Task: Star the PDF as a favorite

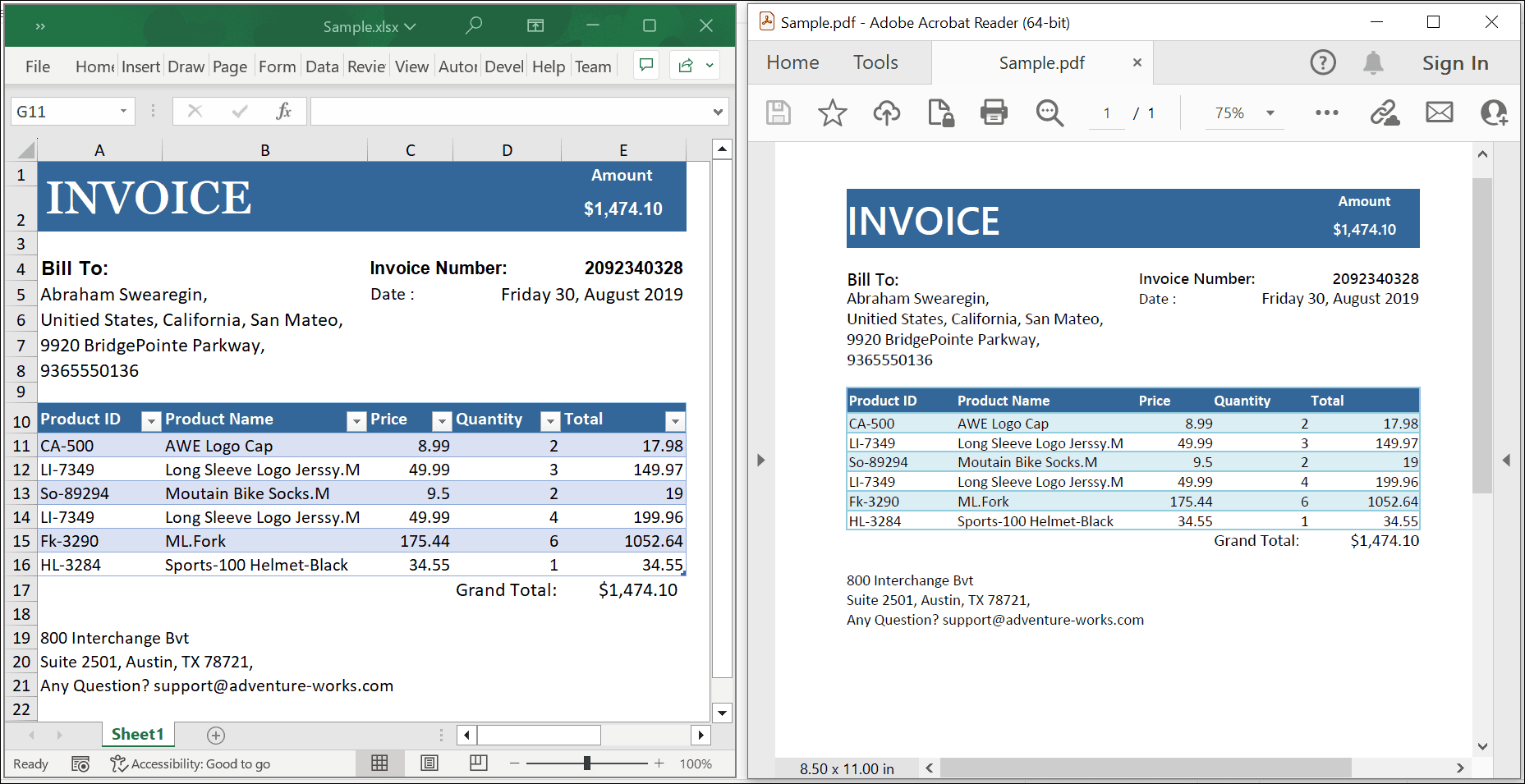Action: [x=832, y=112]
